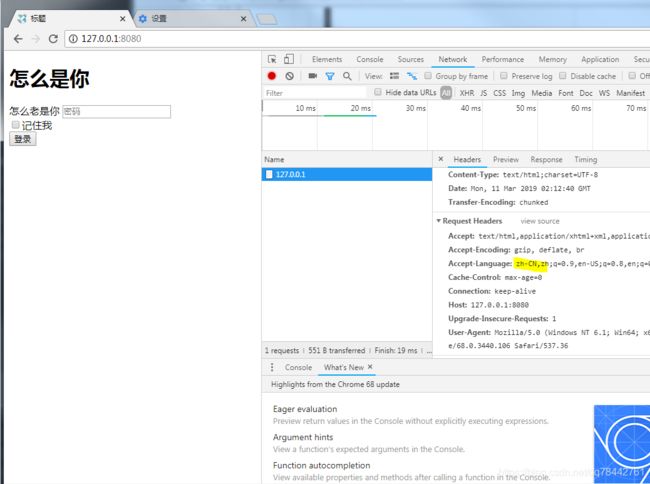Screen dimensions: 650x484
Task: Check the 记住我 checkbox
Action: [x=15, y=125]
